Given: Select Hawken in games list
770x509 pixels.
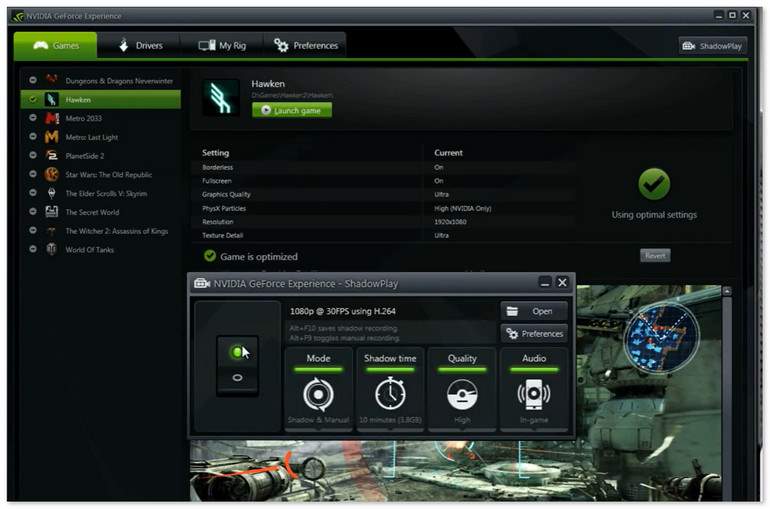Looking at the screenshot, I should (x=101, y=100).
